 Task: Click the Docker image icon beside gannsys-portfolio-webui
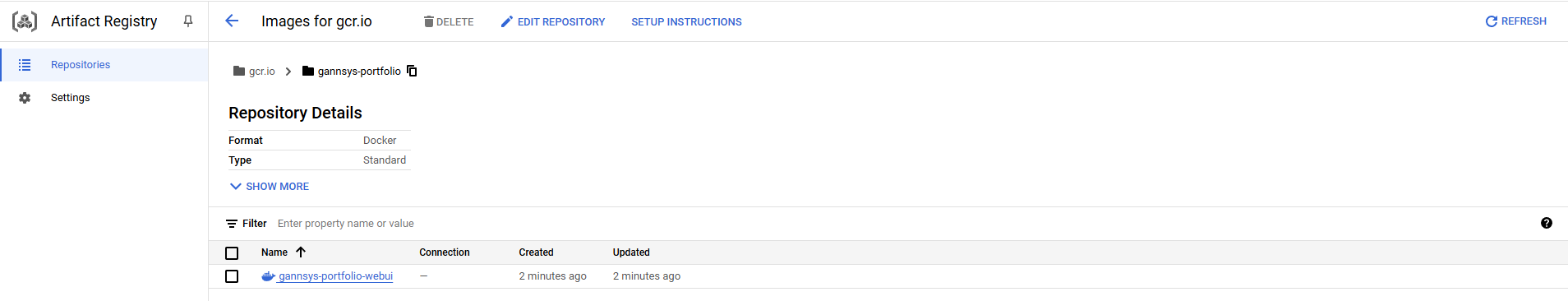coord(268,276)
